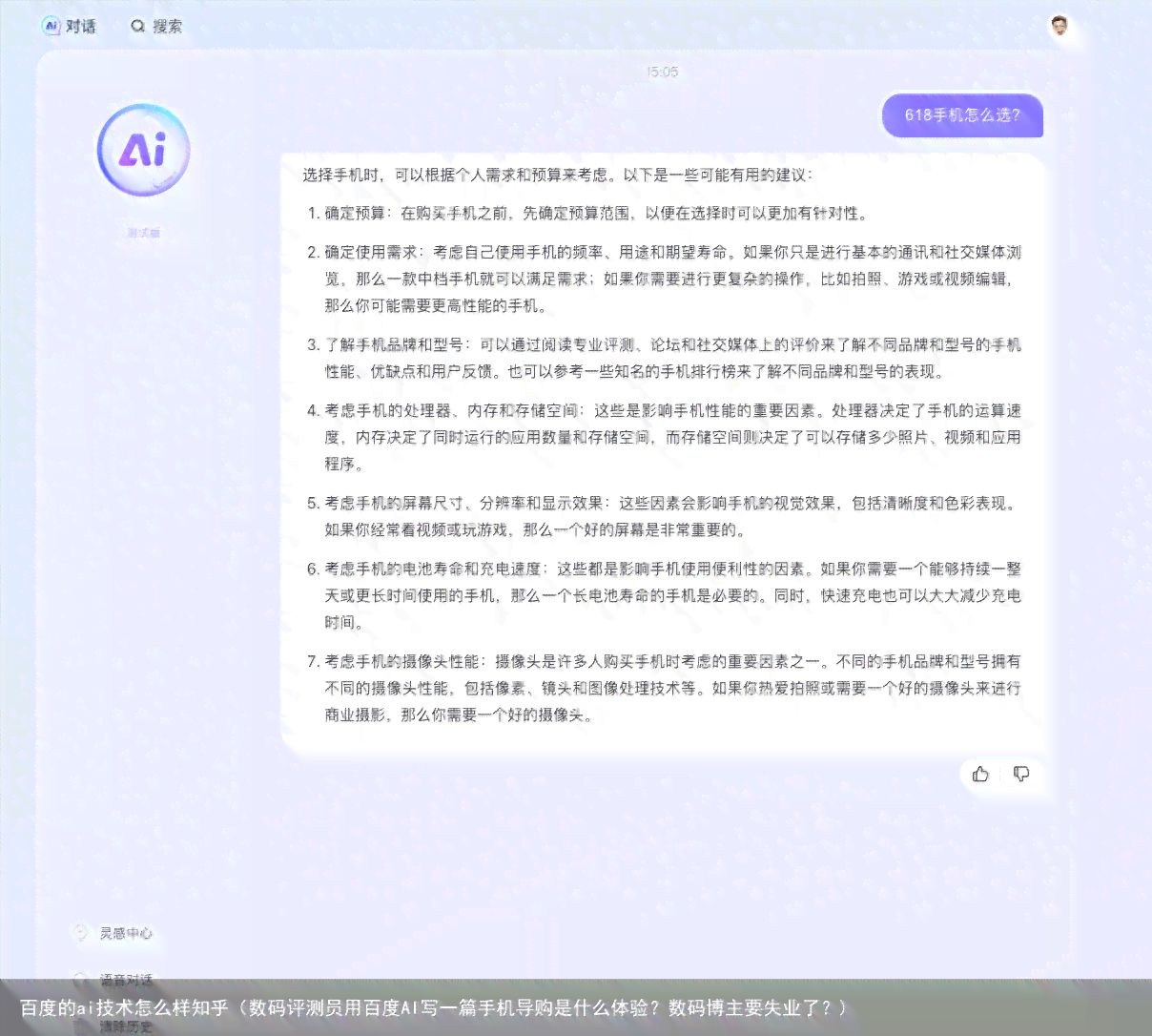Click list item 7 about 摄像头性能
The width and height of the screenshot is (1152, 1036).
tap(664, 688)
